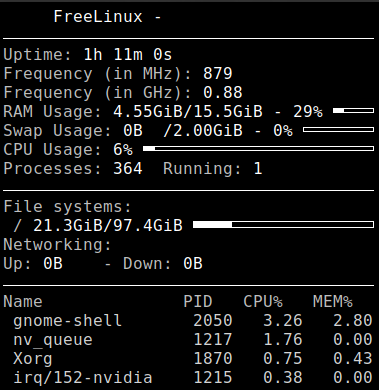Click the Networking heading
The height and width of the screenshot is (390, 379).
click(57, 245)
